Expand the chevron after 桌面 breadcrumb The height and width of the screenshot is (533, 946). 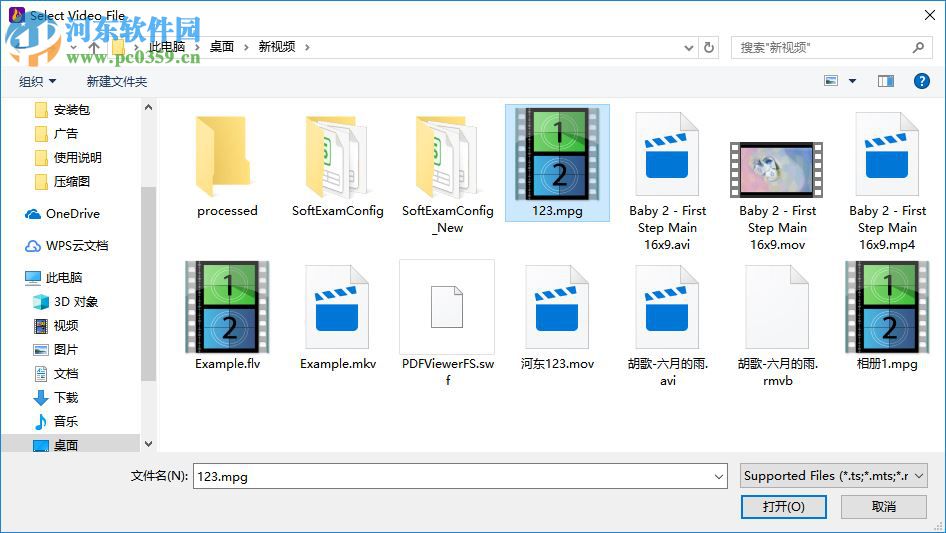click(246, 47)
